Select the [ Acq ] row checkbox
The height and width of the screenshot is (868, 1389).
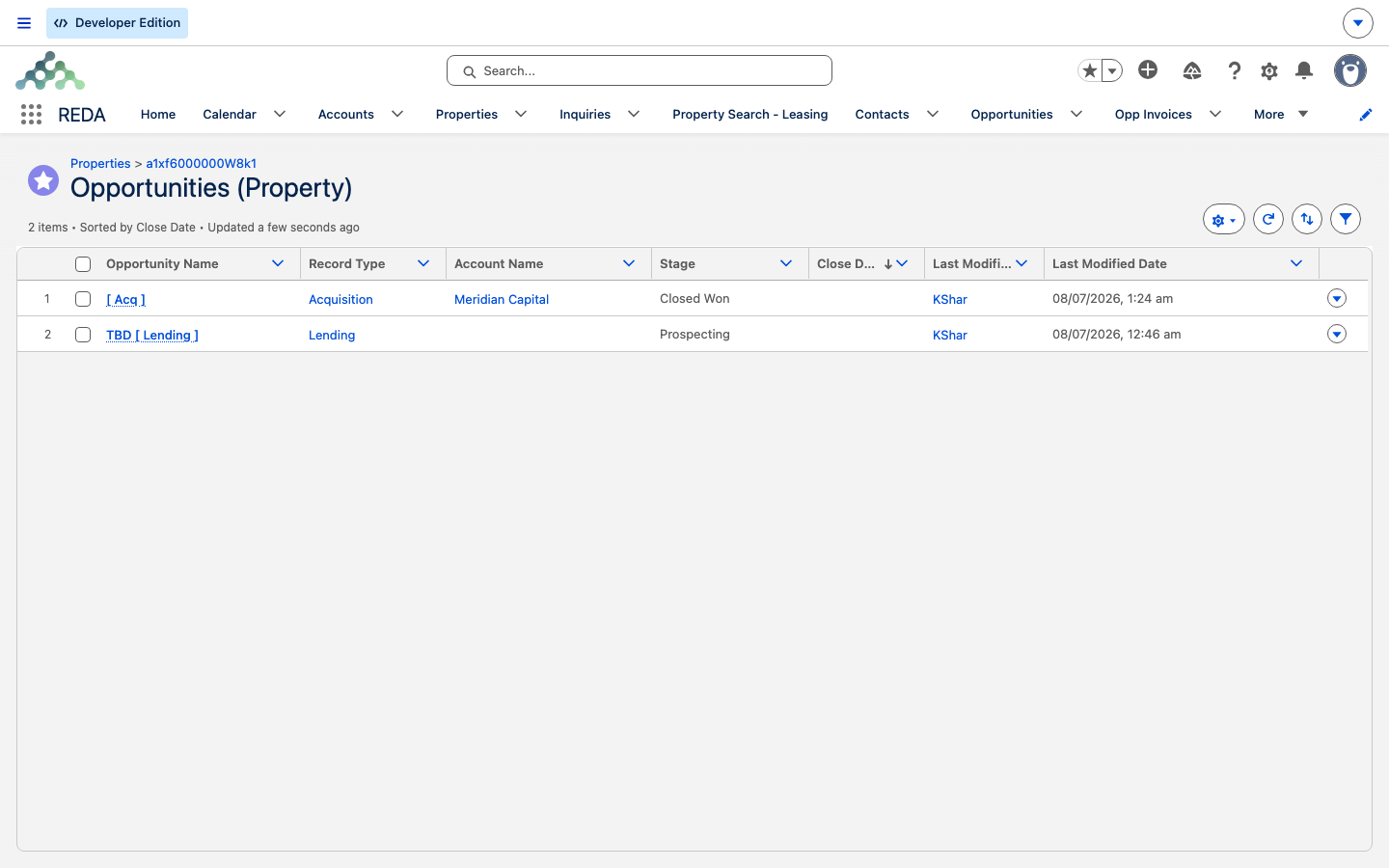point(83,299)
